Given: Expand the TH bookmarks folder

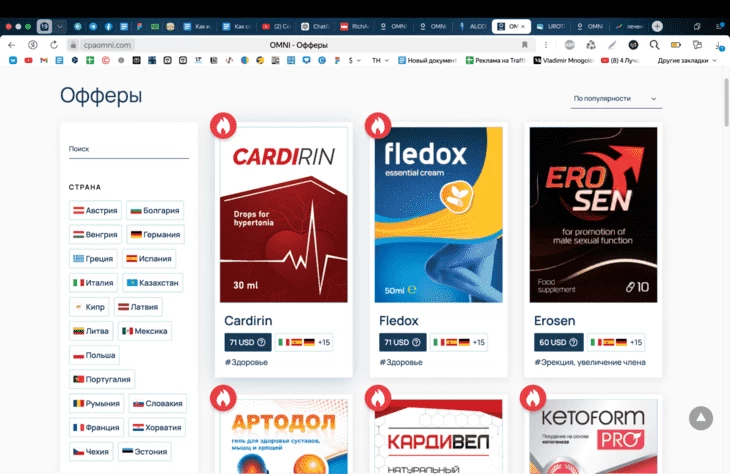Looking at the screenshot, I should (380, 61).
